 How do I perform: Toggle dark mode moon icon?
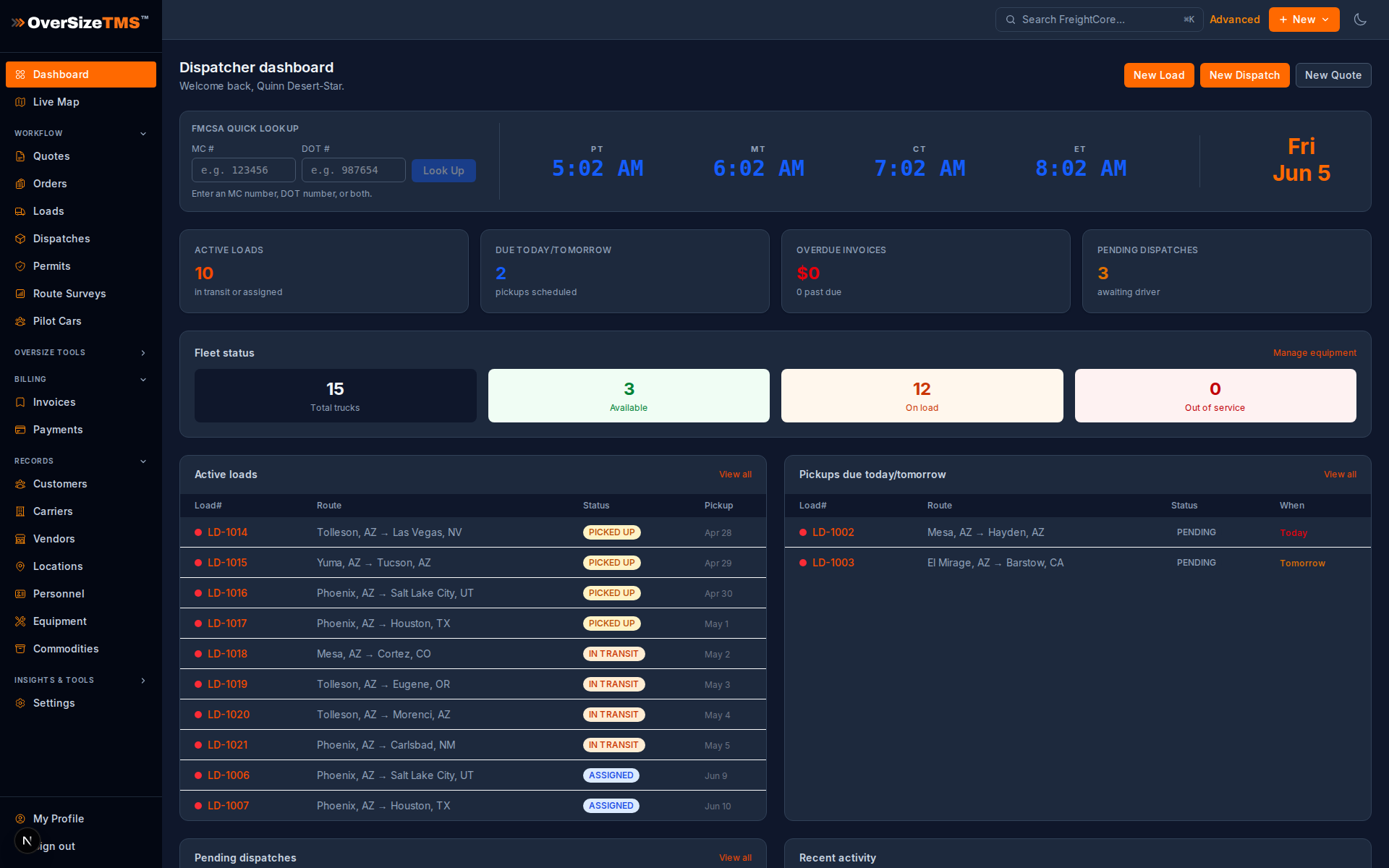pyautogui.click(x=1360, y=20)
